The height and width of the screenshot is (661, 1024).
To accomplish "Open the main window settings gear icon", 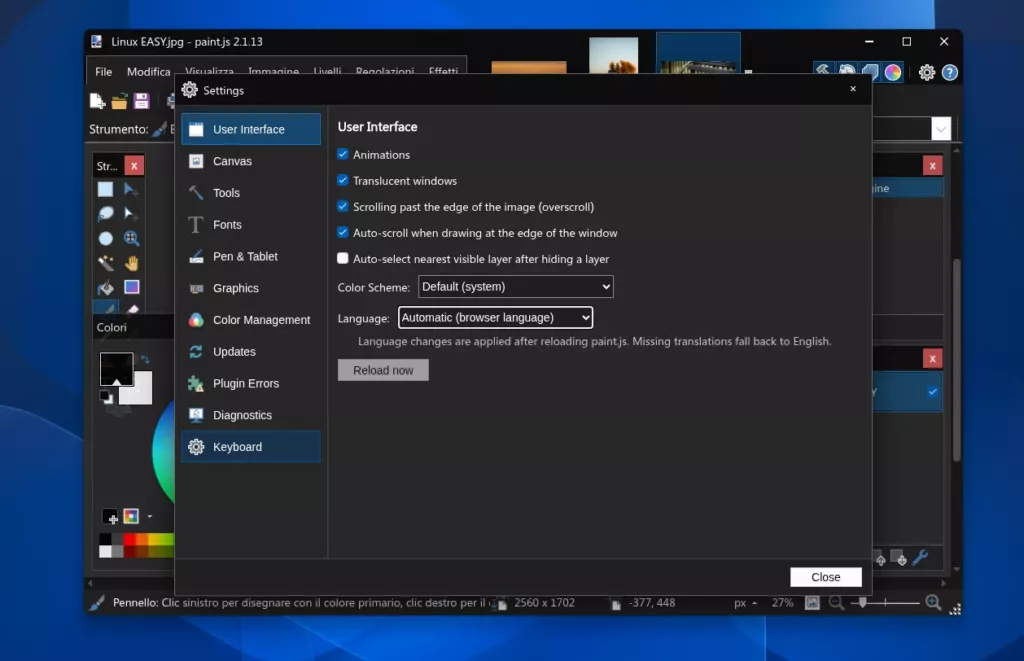I will click(927, 73).
